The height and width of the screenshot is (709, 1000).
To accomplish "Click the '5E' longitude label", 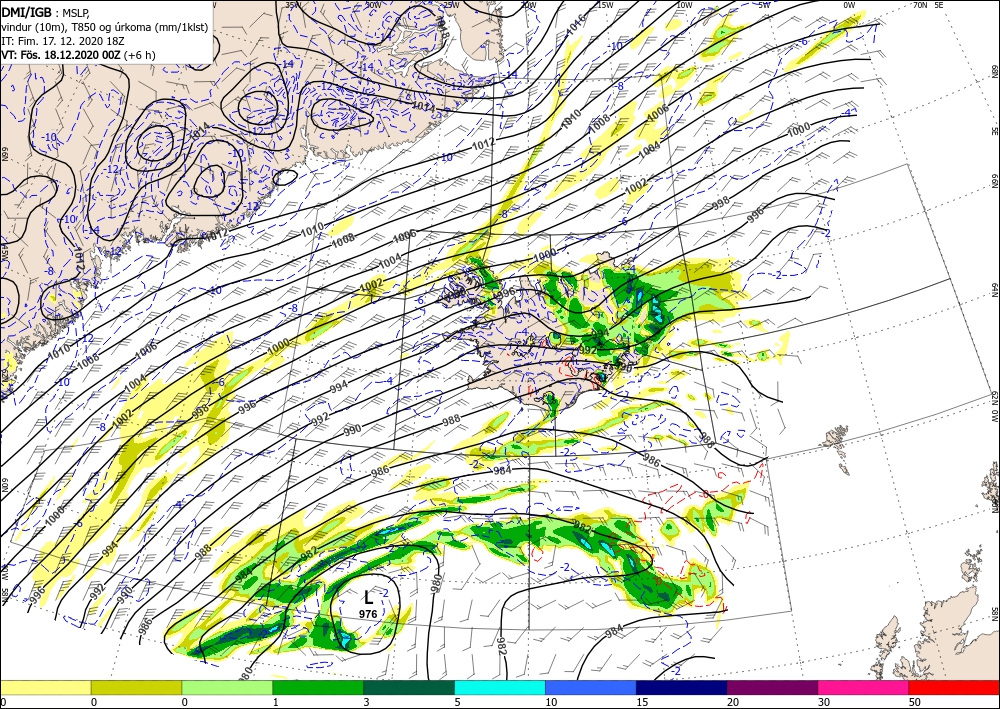I will (x=939, y=4).
